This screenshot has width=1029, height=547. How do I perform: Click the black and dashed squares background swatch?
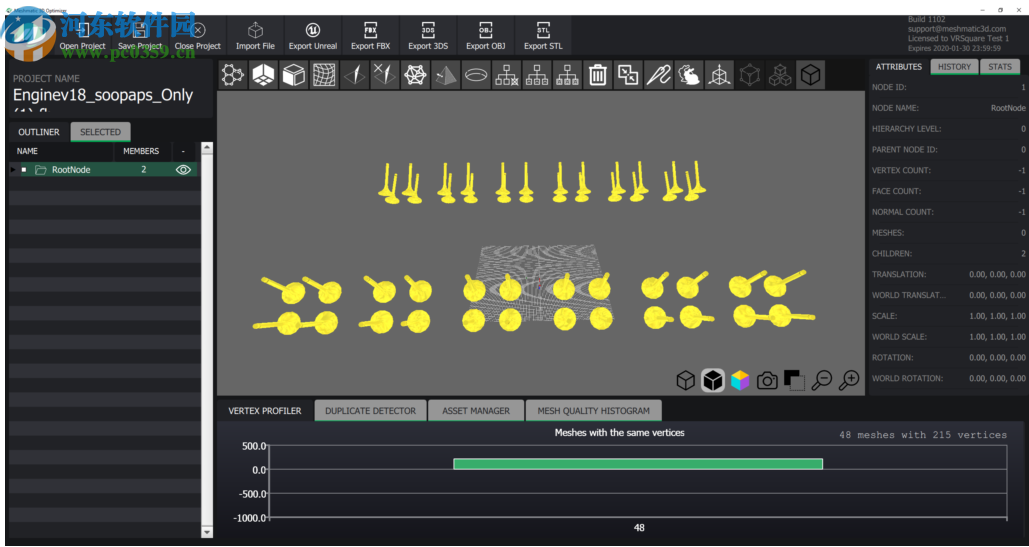pos(794,380)
